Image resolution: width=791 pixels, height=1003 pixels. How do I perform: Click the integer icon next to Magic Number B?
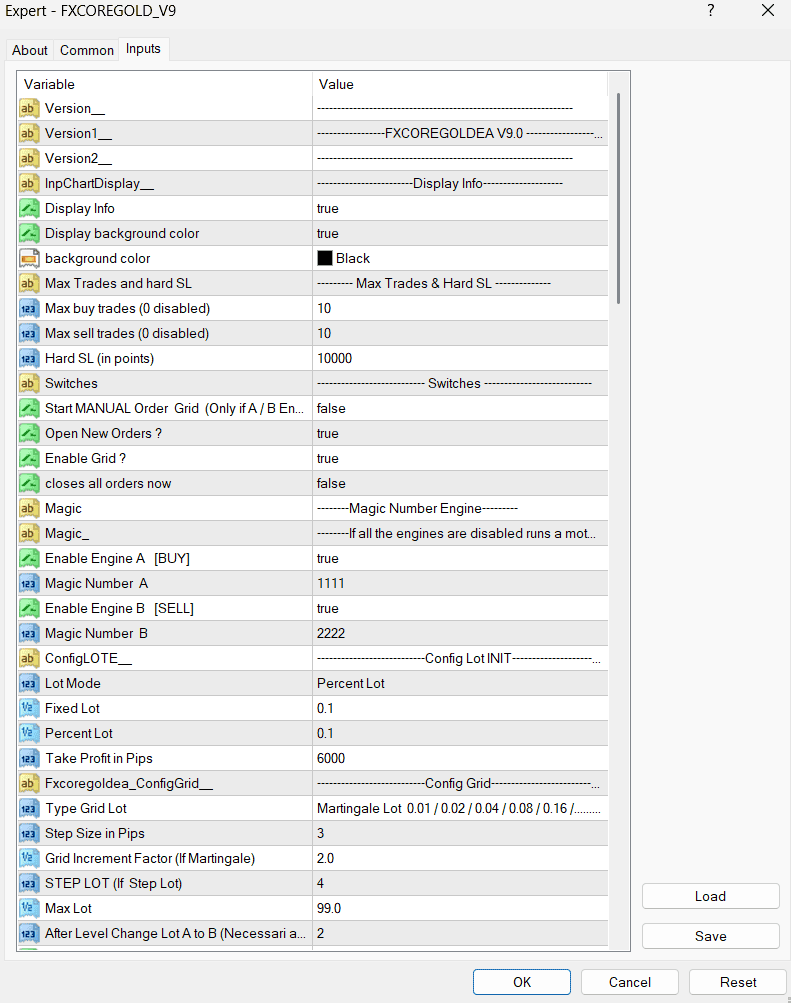tap(29, 633)
